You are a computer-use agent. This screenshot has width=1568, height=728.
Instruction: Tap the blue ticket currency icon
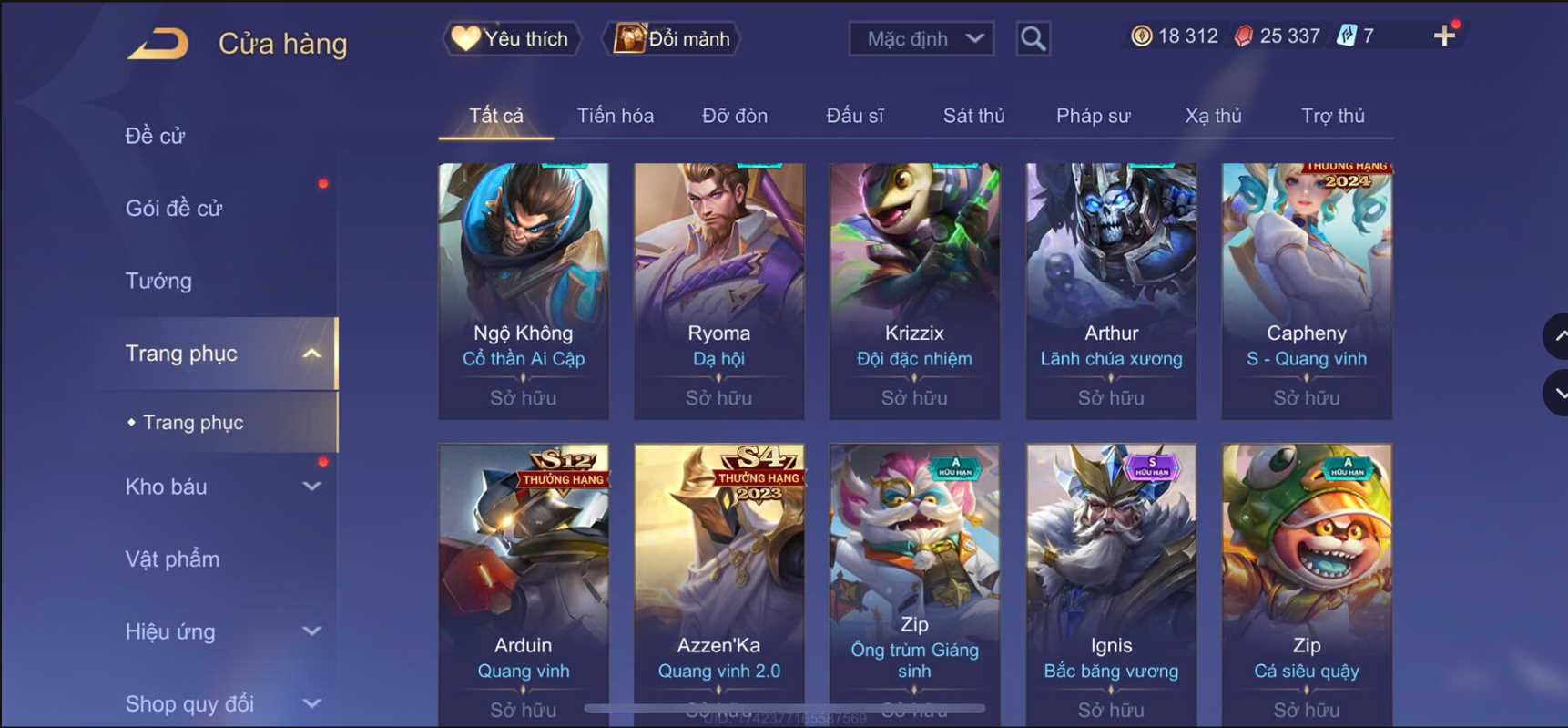[1346, 36]
